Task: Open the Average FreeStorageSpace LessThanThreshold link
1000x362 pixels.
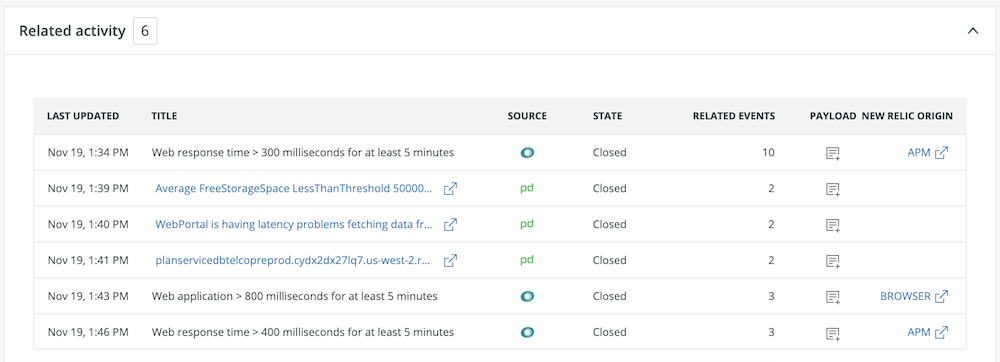Action: pyautogui.click(x=294, y=189)
